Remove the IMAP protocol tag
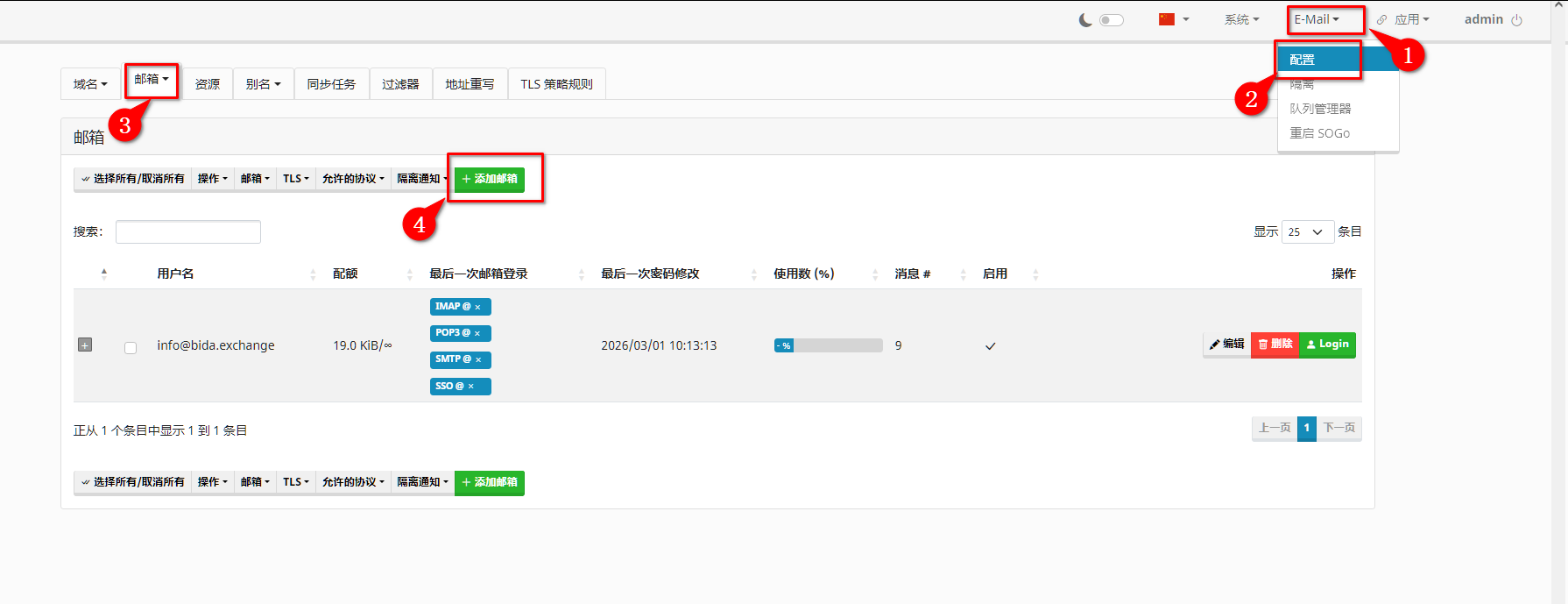1568x604 pixels. [477, 308]
